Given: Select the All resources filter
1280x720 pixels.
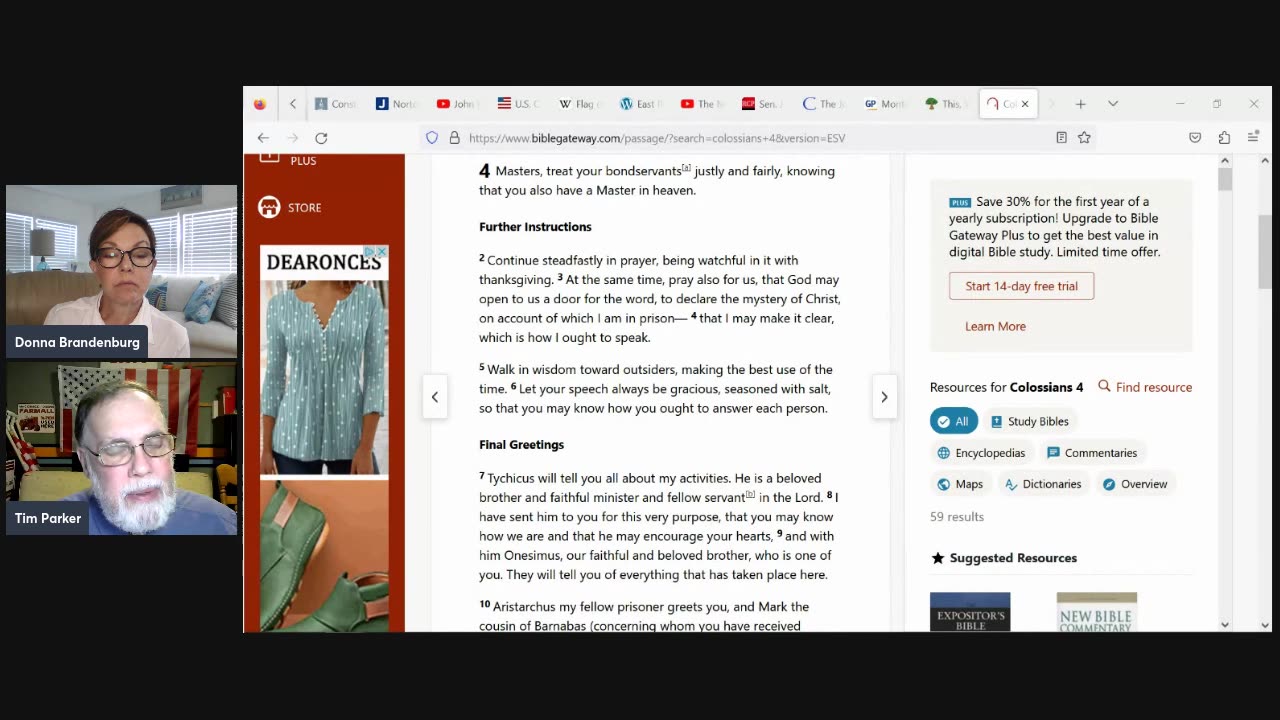Looking at the screenshot, I should pyautogui.click(x=954, y=421).
